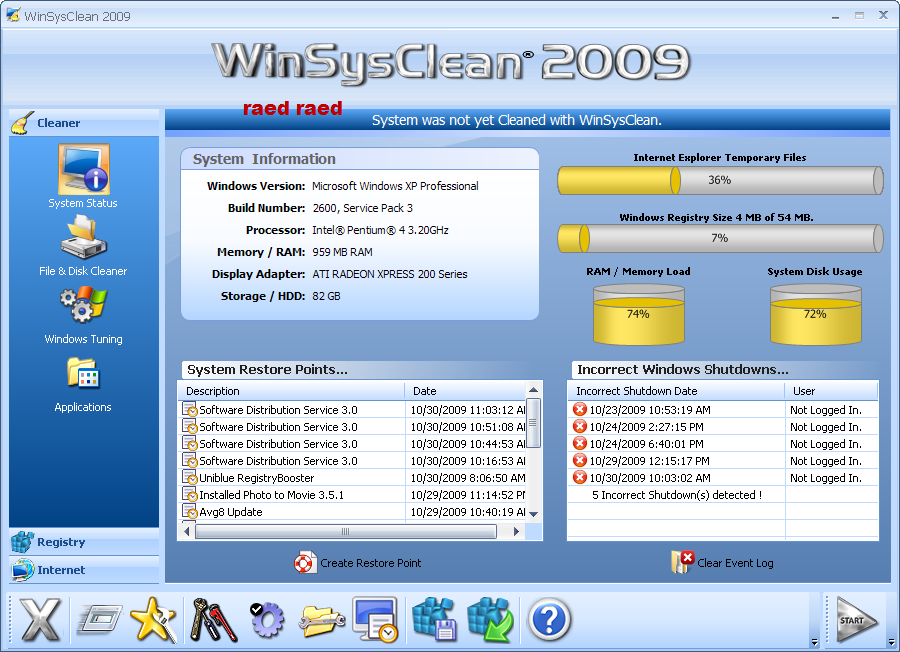Click the System Disk Usage 72% cylinder
Viewport: 900px width, 652px height.
816,315
